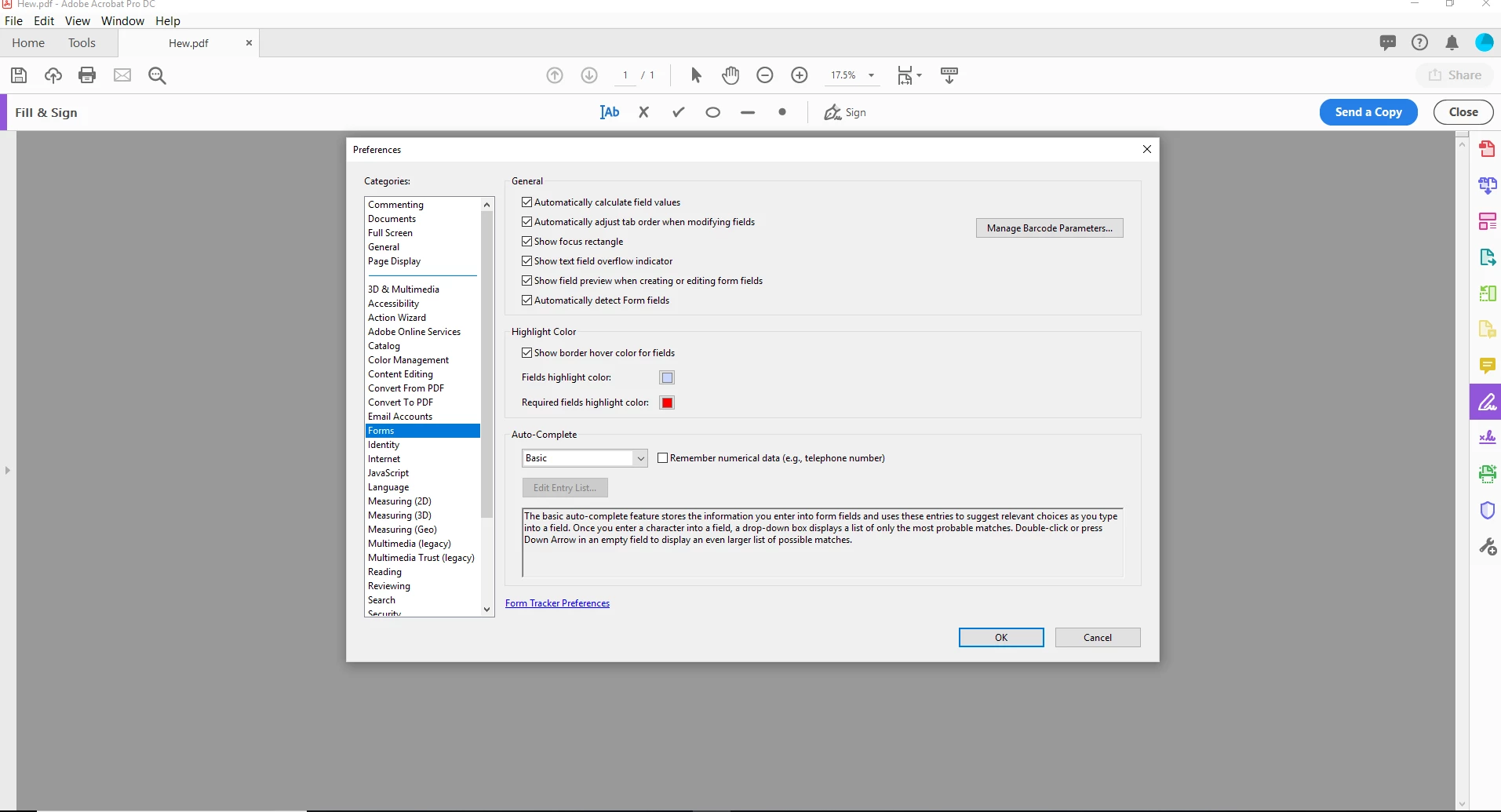
Task: Close the Fill & Sign toolbar
Action: tap(1463, 112)
